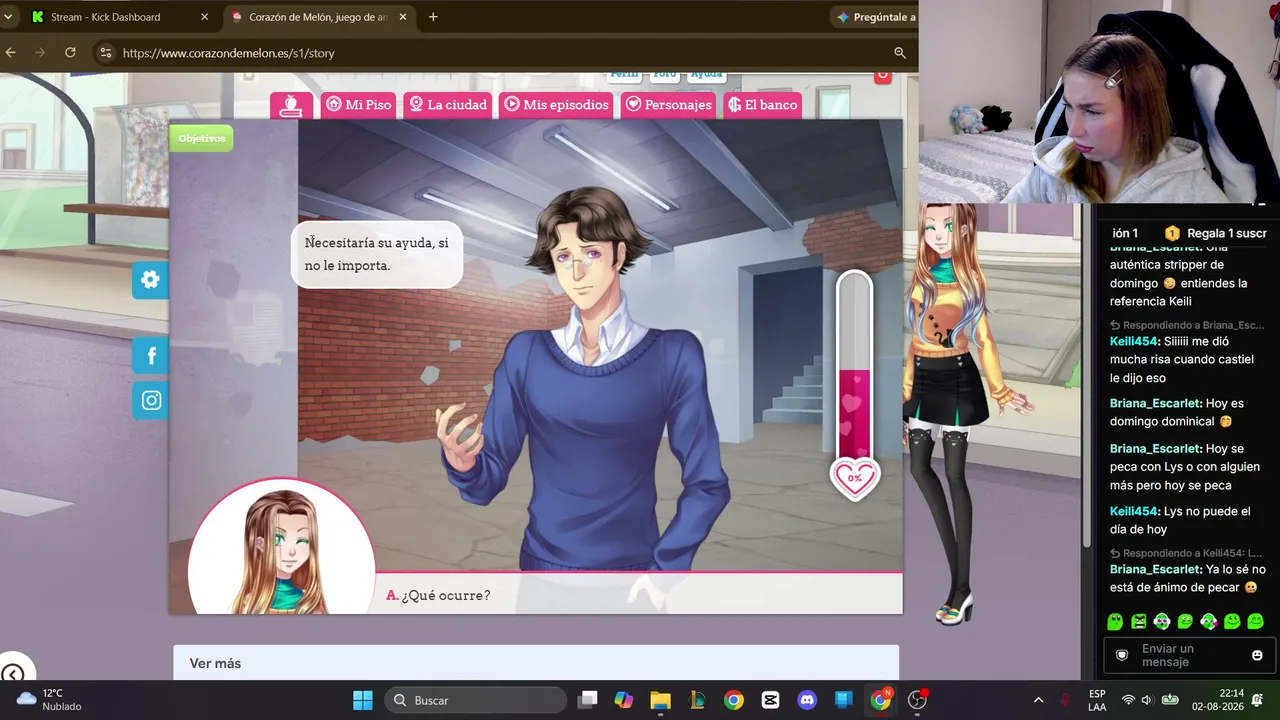Click username Keili454 in Siiiiii message
This screenshot has height=720, width=1280.
coord(1134,341)
